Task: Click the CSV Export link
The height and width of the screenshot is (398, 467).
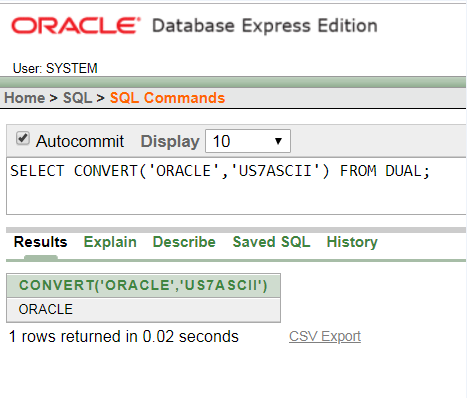Action: pyautogui.click(x=325, y=336)
